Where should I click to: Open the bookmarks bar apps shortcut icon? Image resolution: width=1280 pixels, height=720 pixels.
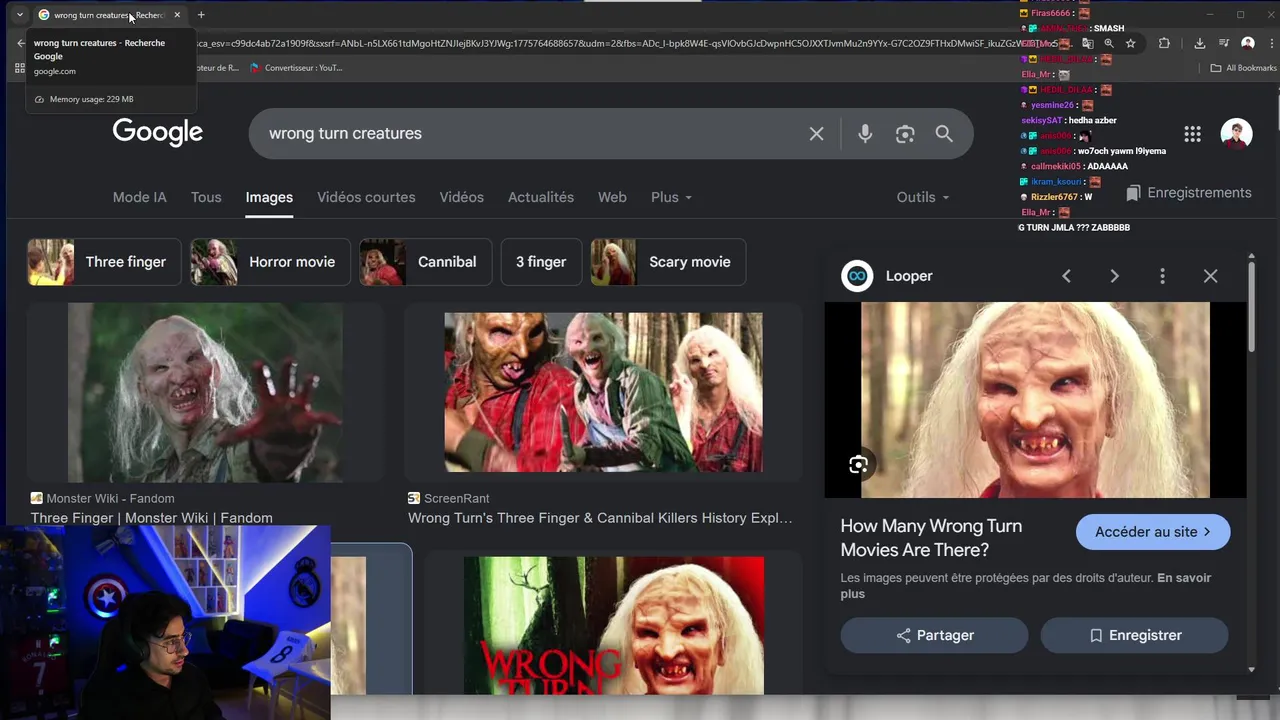coord(19,68)
